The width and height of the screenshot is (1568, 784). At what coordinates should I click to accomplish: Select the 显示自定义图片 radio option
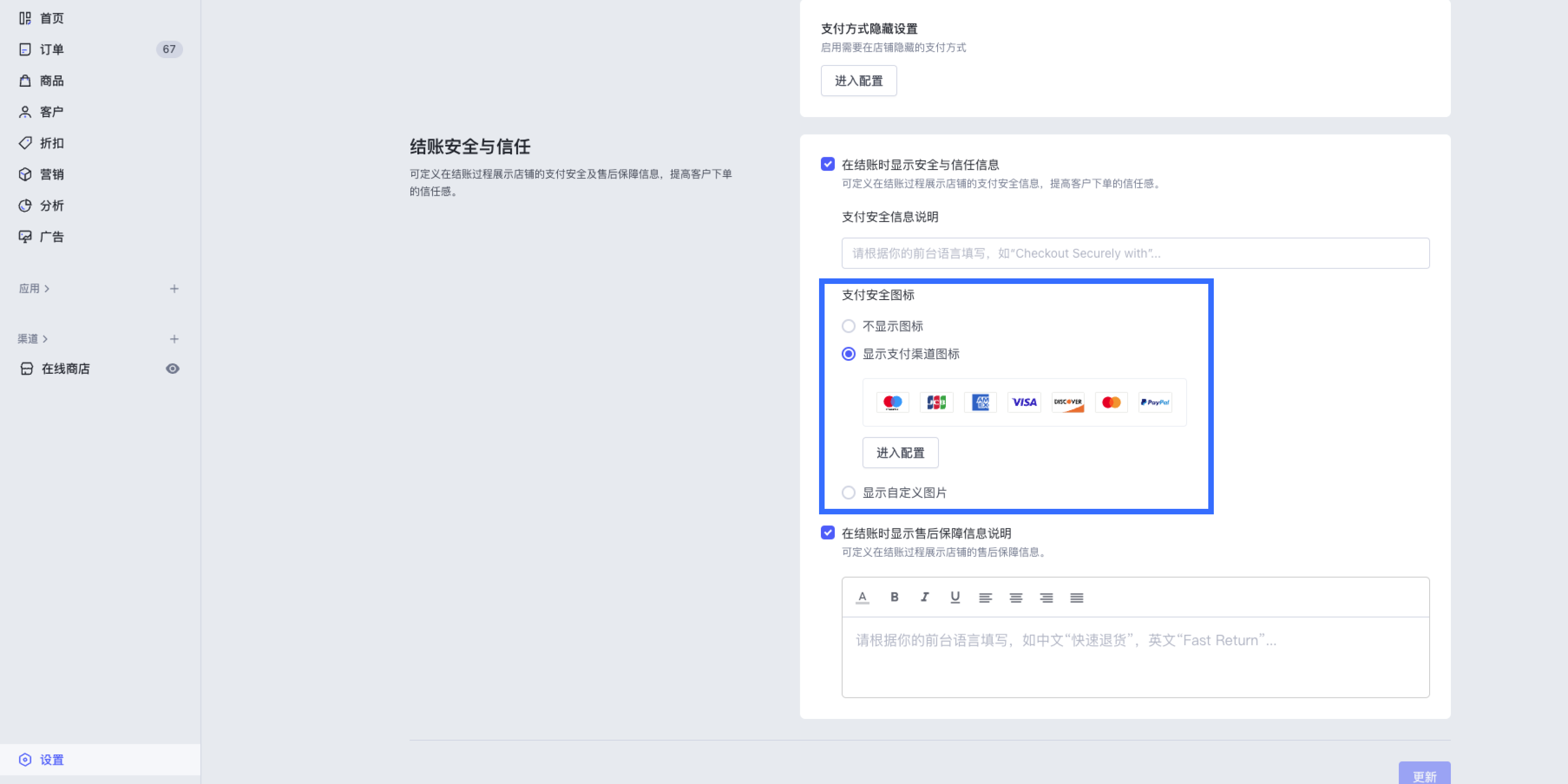(x=848, y=493)
